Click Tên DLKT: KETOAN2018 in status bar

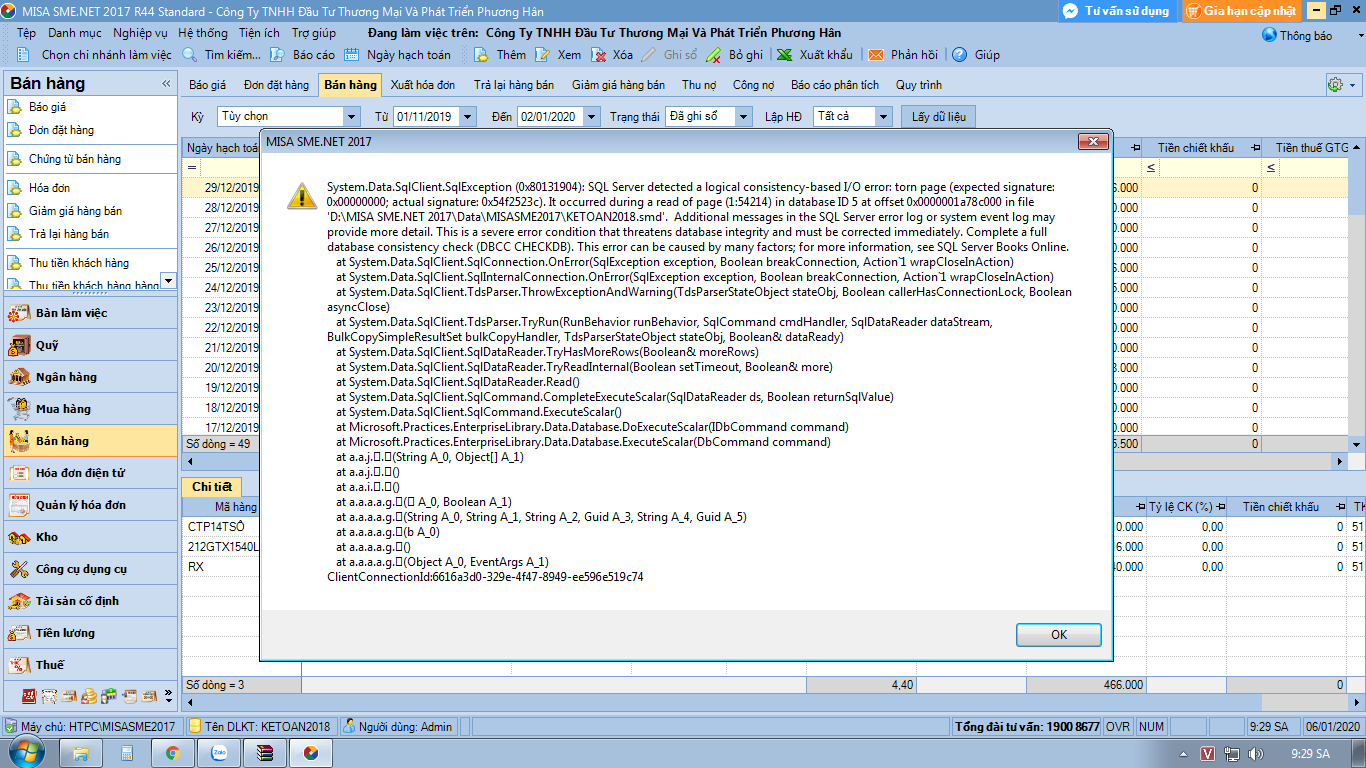coord(260,727)
